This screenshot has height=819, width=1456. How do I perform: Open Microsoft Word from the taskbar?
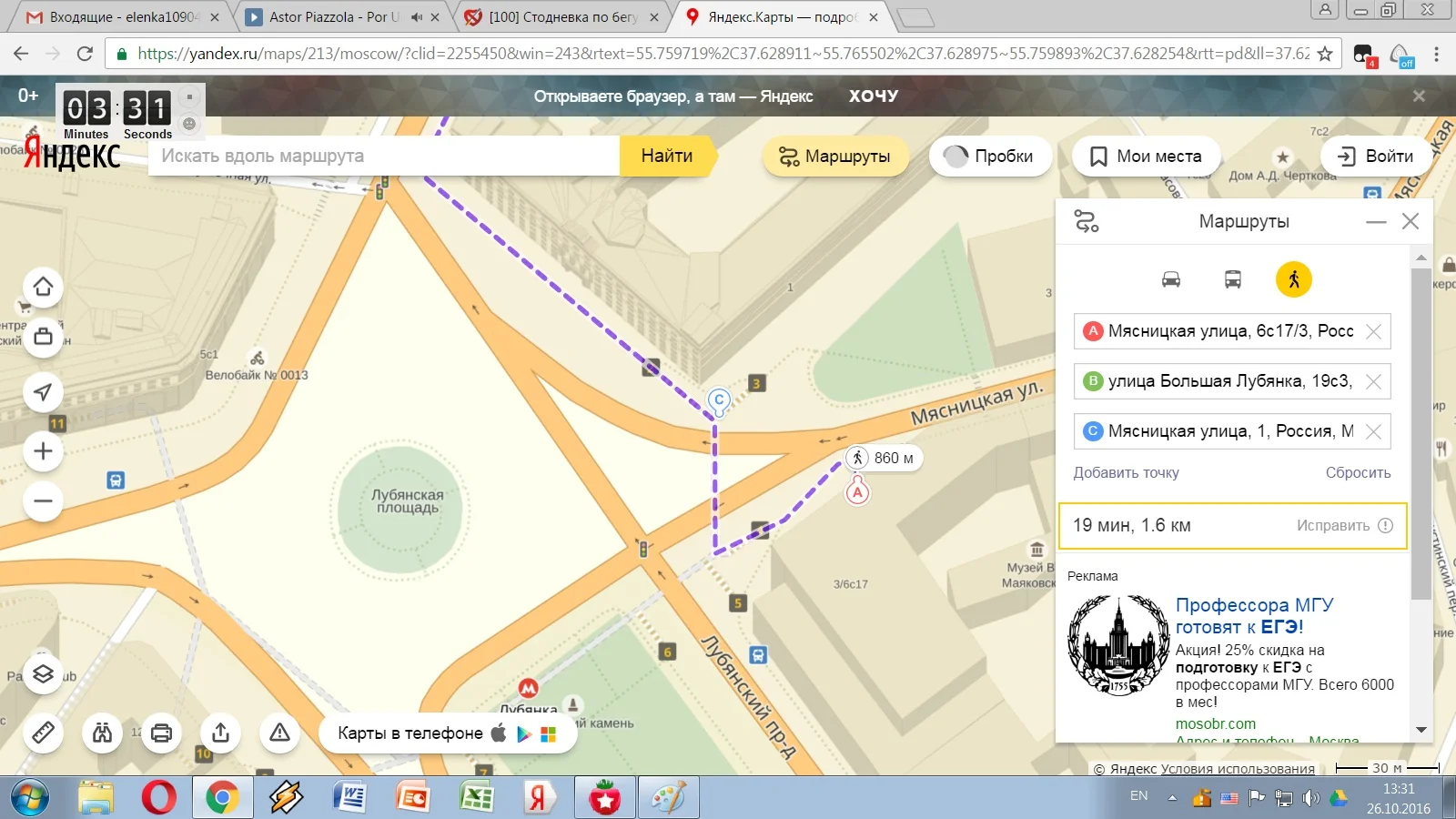349,798
